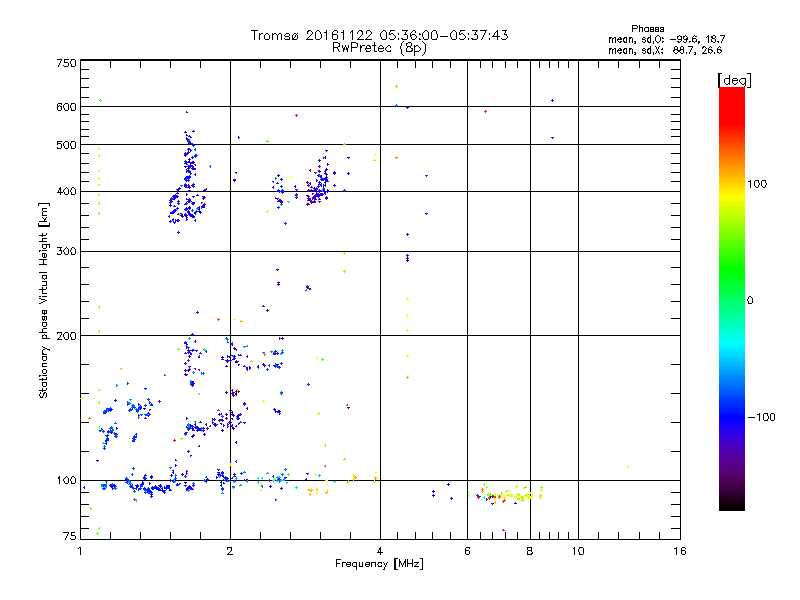Click the '16' x-axis tick label
This screenshot has width=800, height=600.
pos(680,551)
